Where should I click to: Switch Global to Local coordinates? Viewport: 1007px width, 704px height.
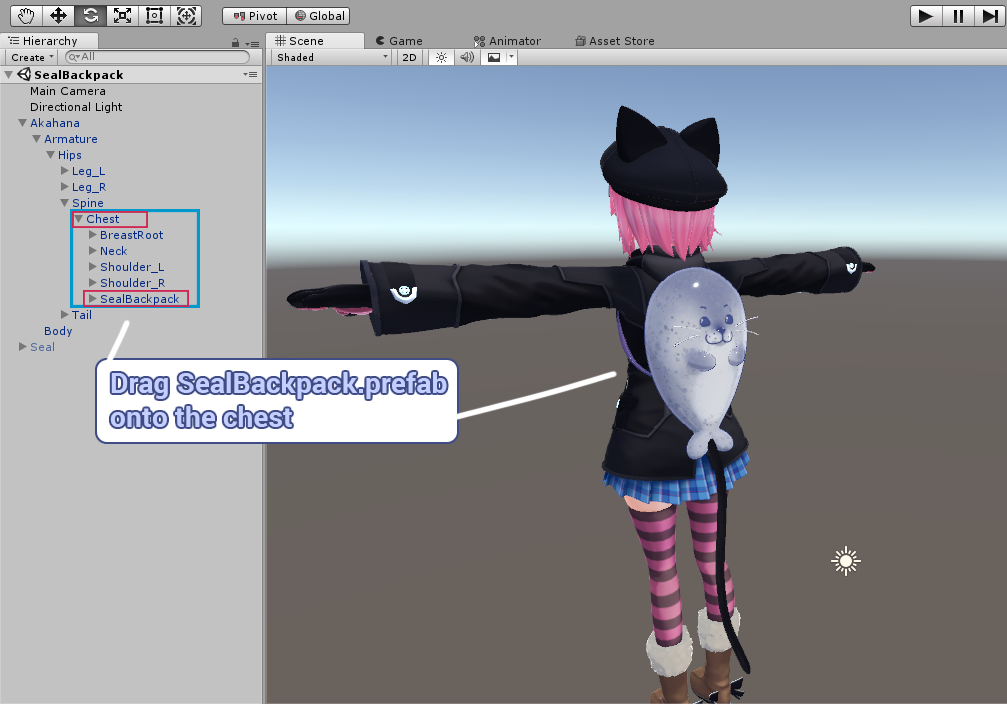pos(319,15)
